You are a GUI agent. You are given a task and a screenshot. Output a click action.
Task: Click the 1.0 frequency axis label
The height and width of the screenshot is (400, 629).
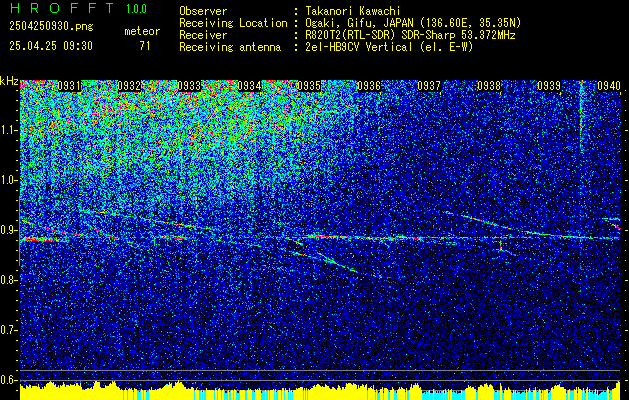coord(9,181)
